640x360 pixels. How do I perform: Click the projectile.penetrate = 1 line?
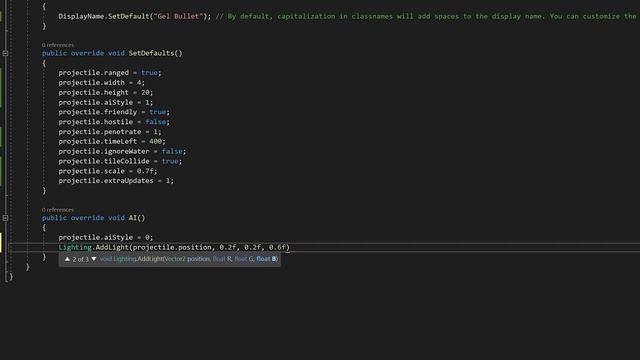tap(110, 131)
